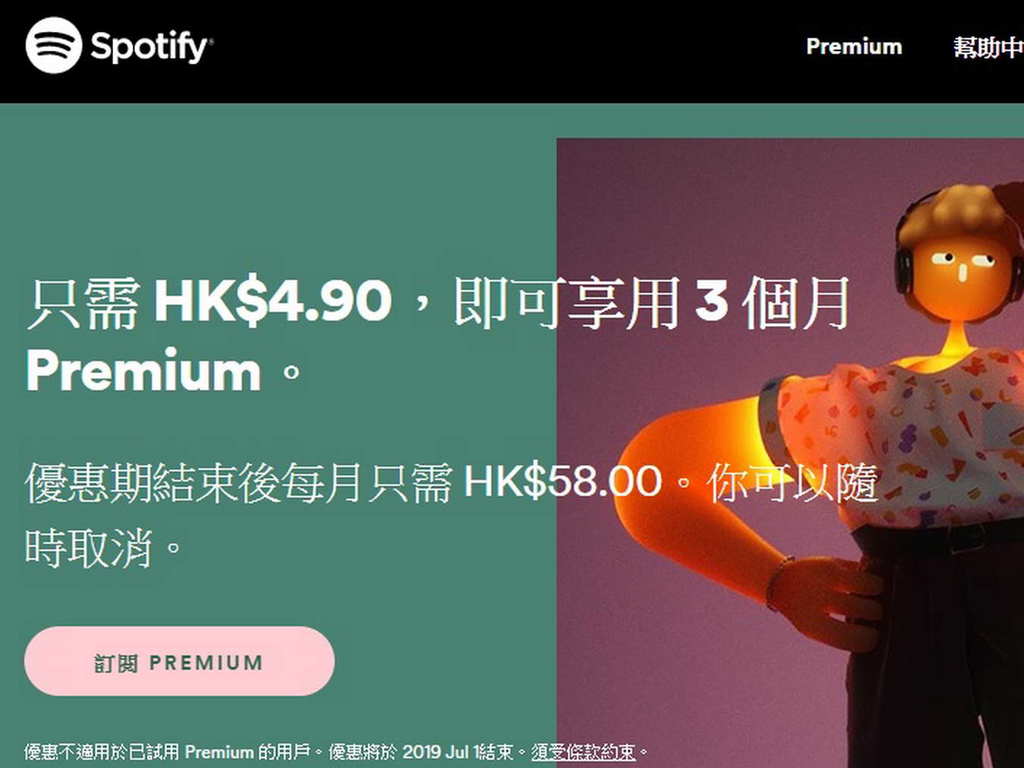This screenshot has width=1024, height=768.
Task: Click the 3 個月 duration text in headline
Action: pyautogui.click(x=773, y=302)
